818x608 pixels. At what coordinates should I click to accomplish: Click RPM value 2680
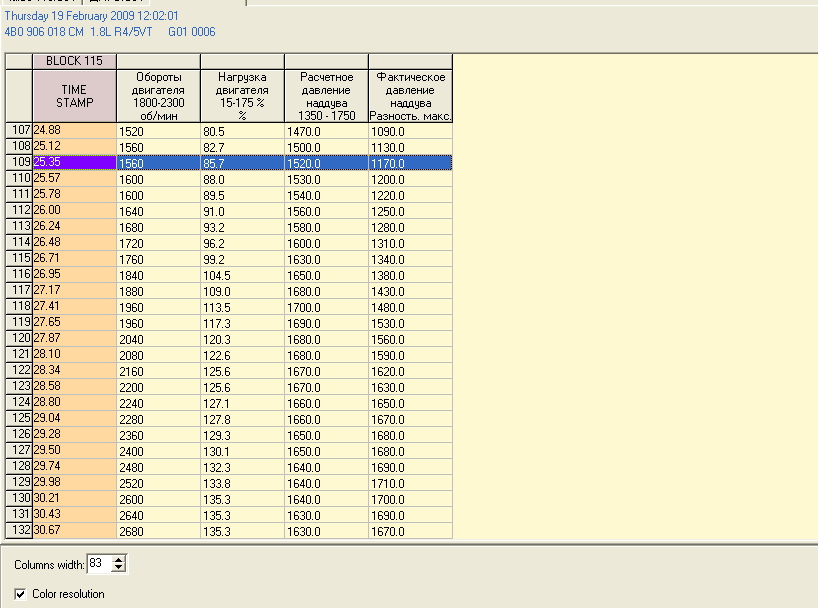click(x=159, y=531)
